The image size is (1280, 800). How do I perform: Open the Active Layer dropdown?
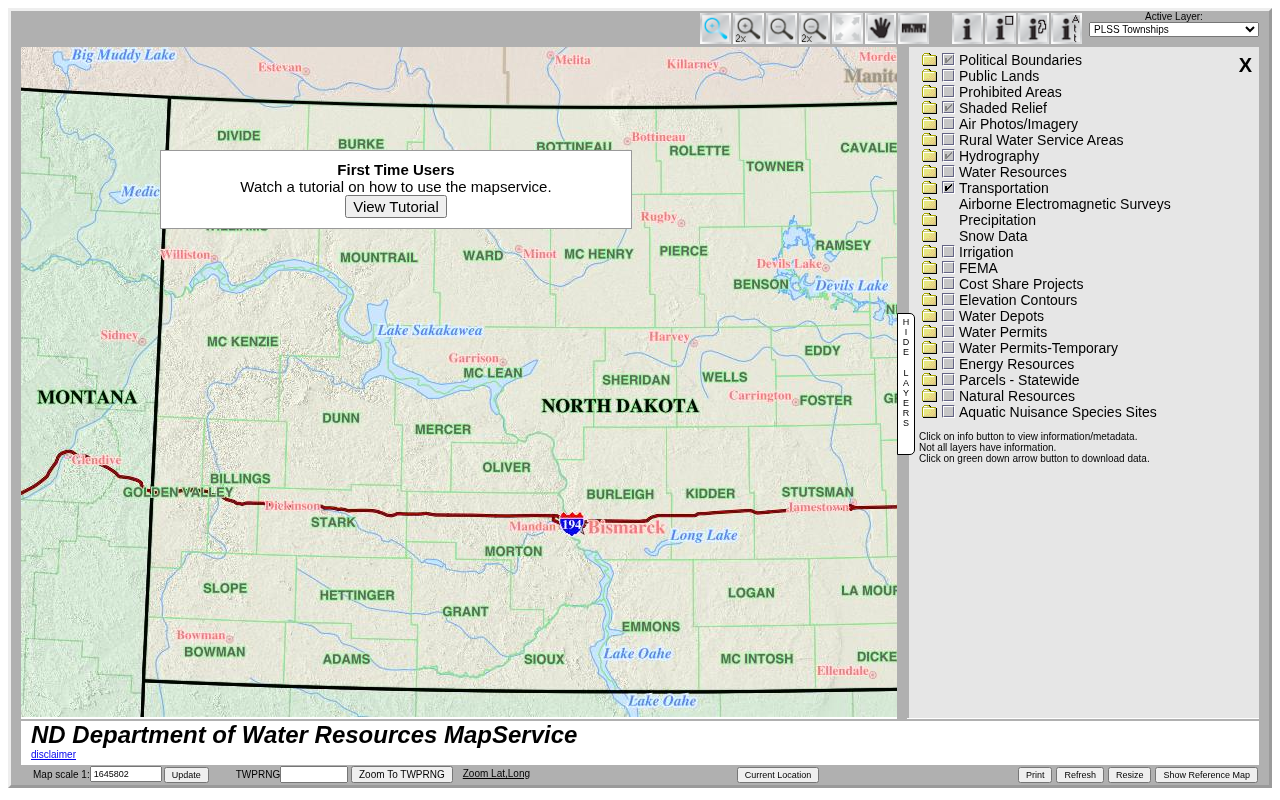click(1173, 30)
